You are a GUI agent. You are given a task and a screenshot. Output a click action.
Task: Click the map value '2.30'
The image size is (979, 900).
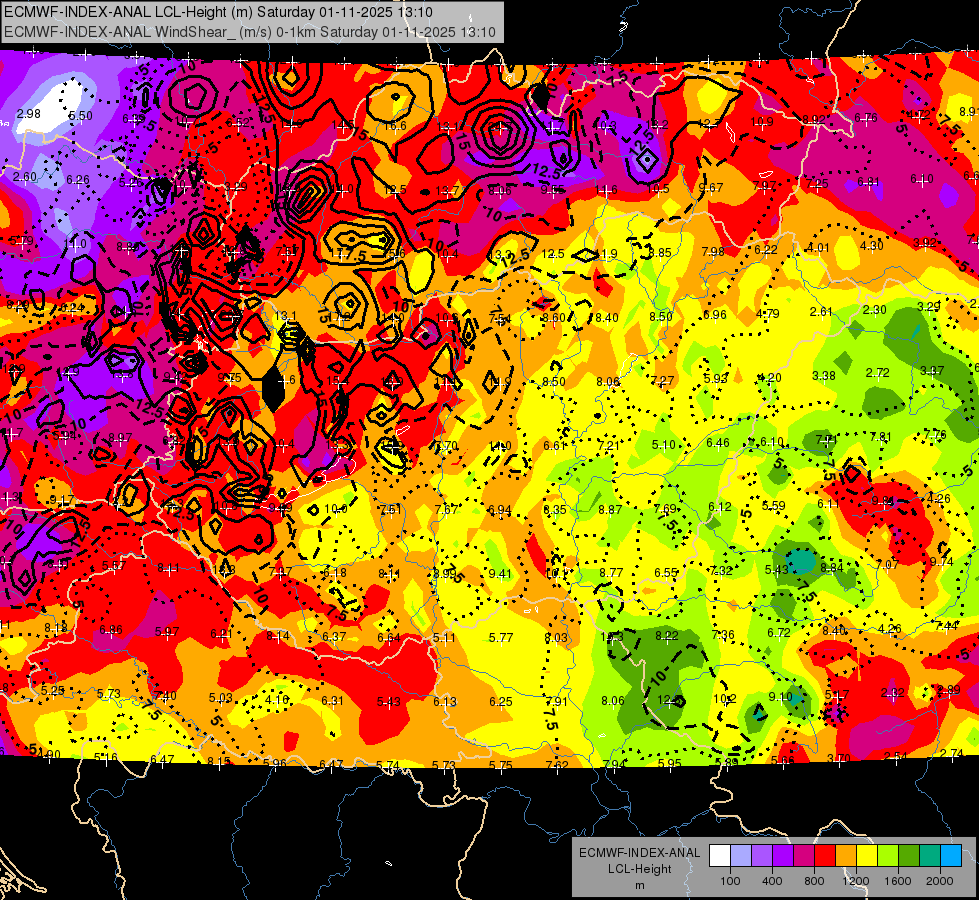875,309
